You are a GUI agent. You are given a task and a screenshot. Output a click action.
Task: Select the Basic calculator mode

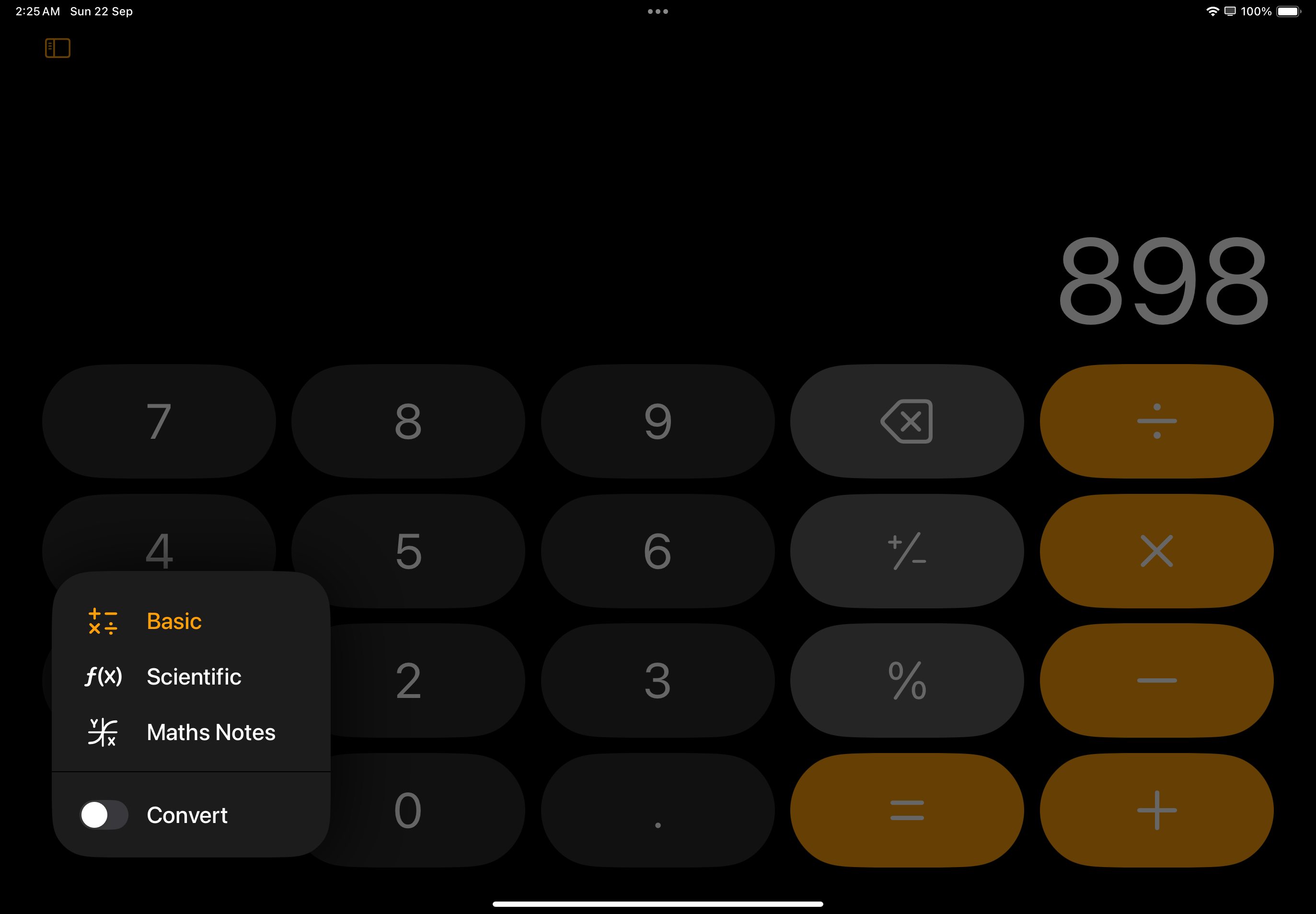coord(173,621)
